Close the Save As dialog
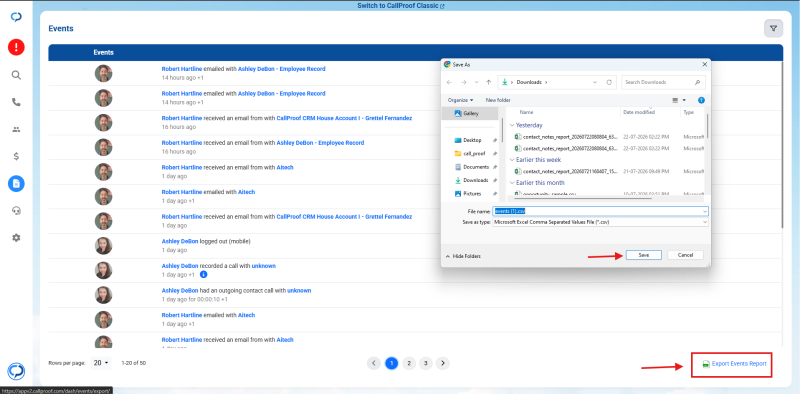This screenshot has height=394, width=800. click(704, 65)
